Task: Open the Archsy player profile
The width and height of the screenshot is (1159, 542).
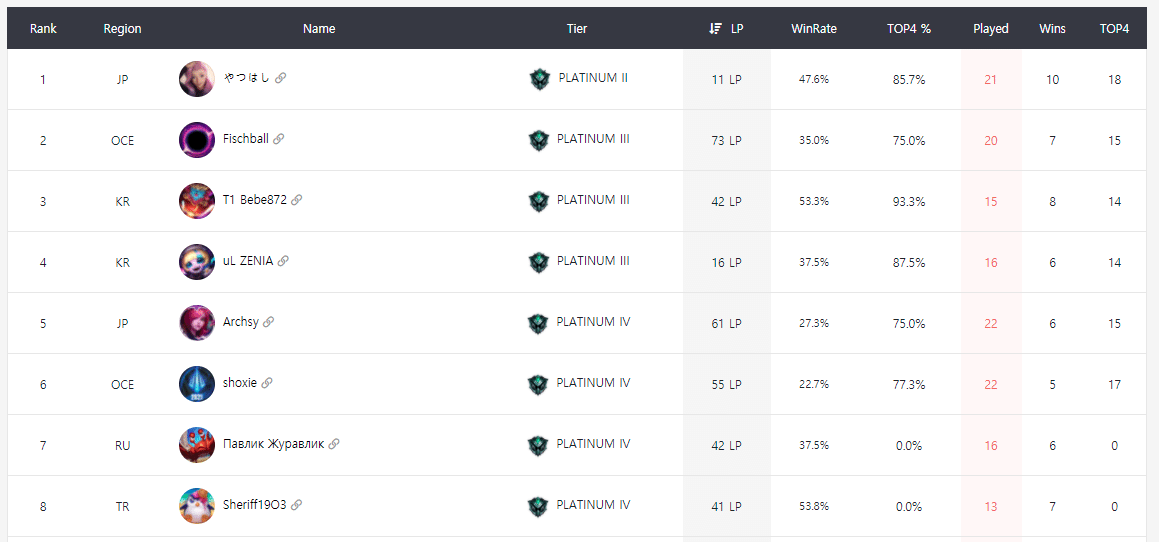Action: pyautogui.click(x=240, y=322)
